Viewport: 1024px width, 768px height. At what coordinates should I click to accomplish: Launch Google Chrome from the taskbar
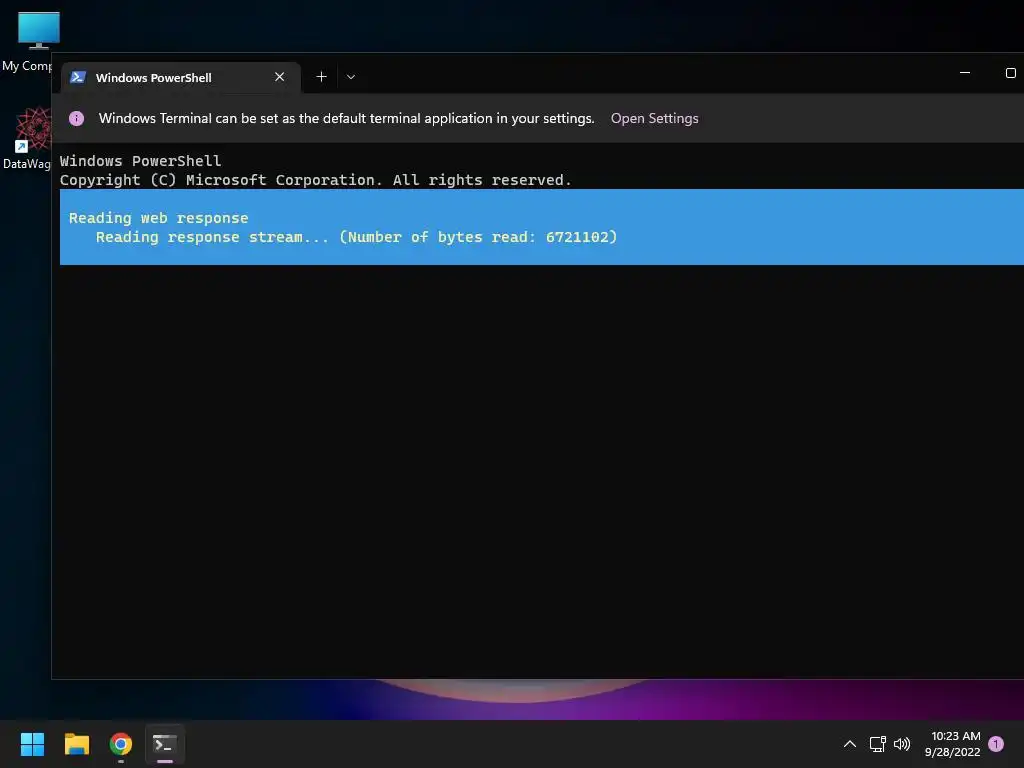(x=121, y=744)
